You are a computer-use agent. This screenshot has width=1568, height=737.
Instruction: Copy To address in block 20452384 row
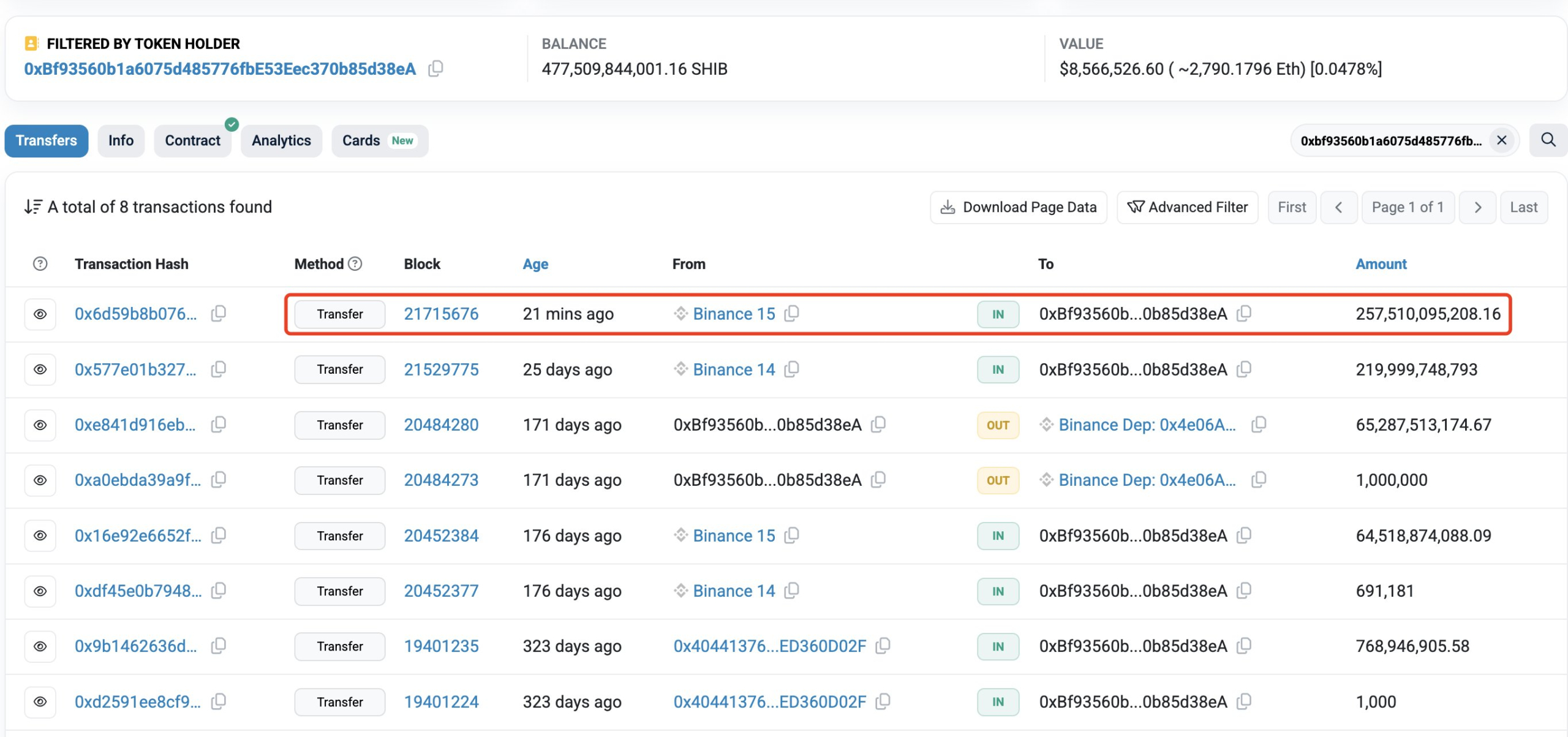point(1244,535)
